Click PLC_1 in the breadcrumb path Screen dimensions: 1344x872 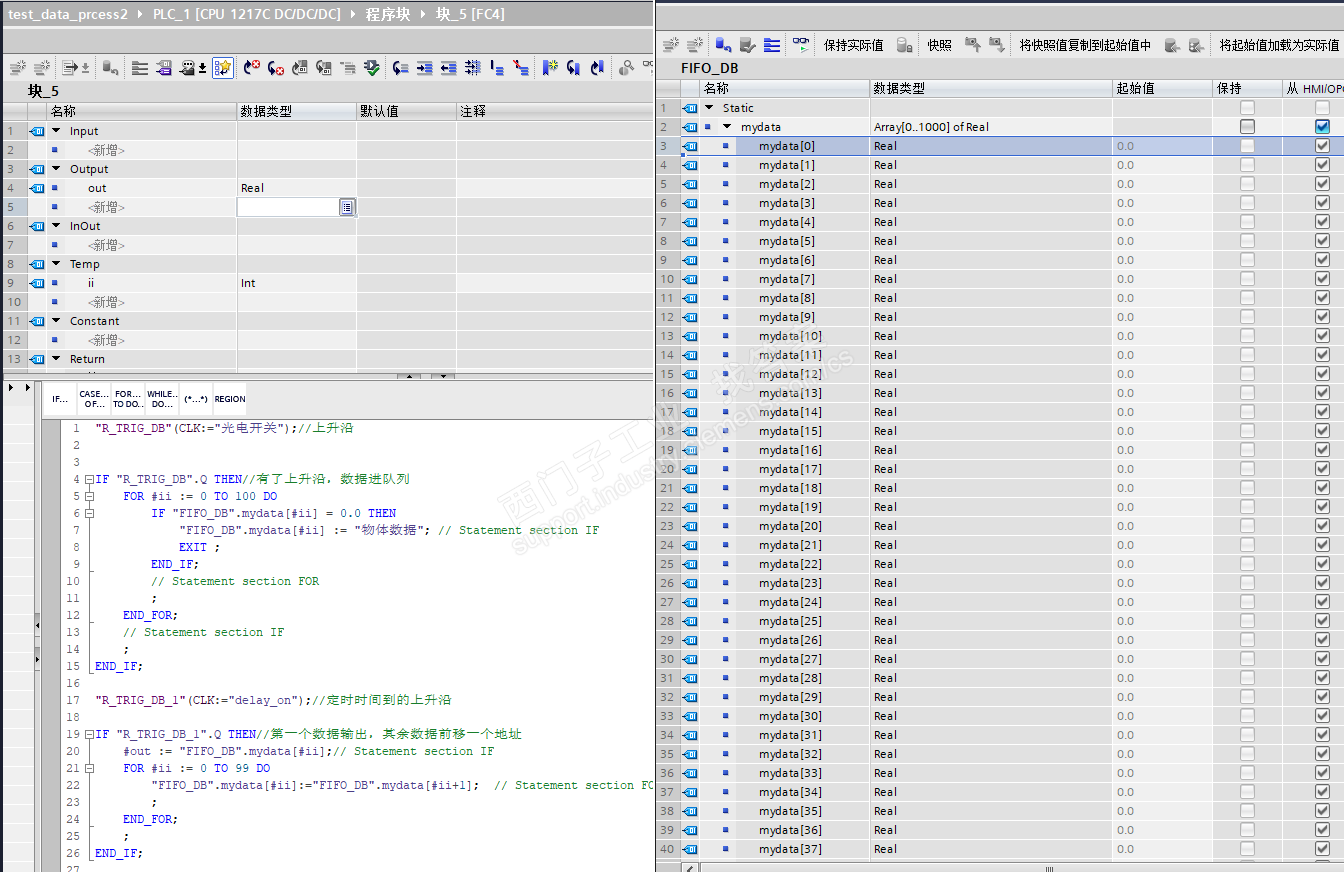(x=246, y=15)
